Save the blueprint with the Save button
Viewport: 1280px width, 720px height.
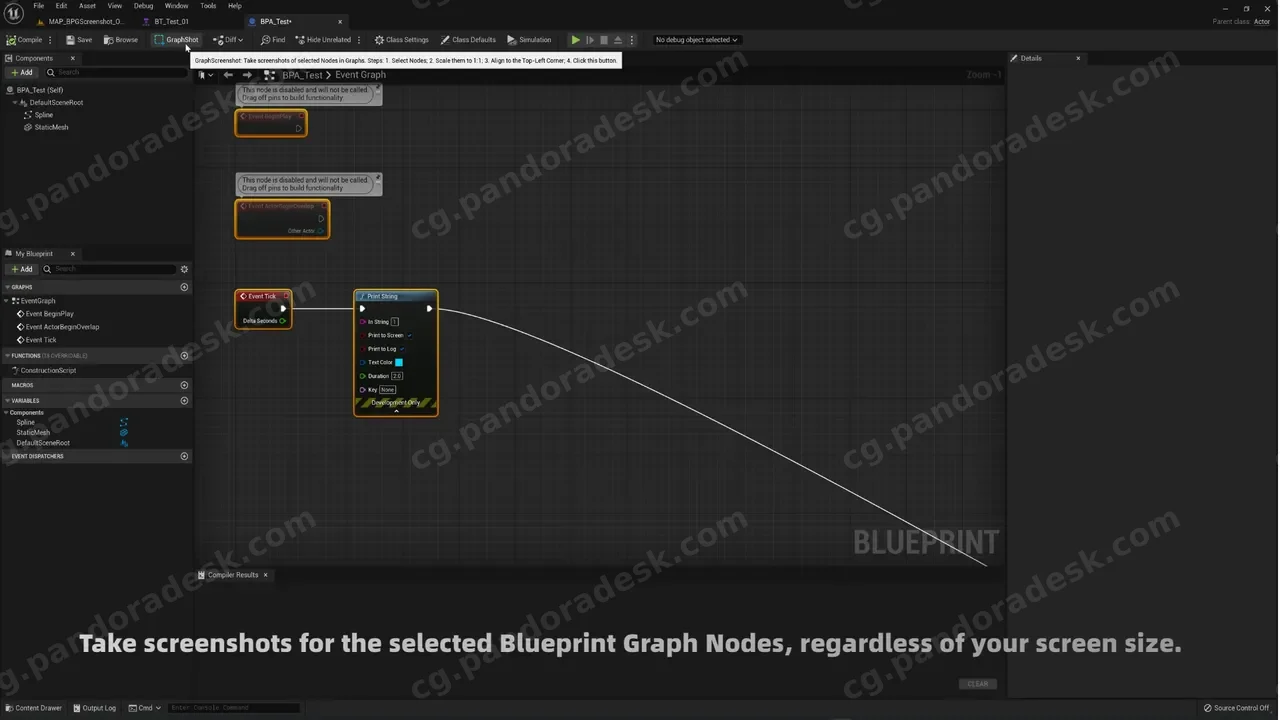[x=79, y=40]
